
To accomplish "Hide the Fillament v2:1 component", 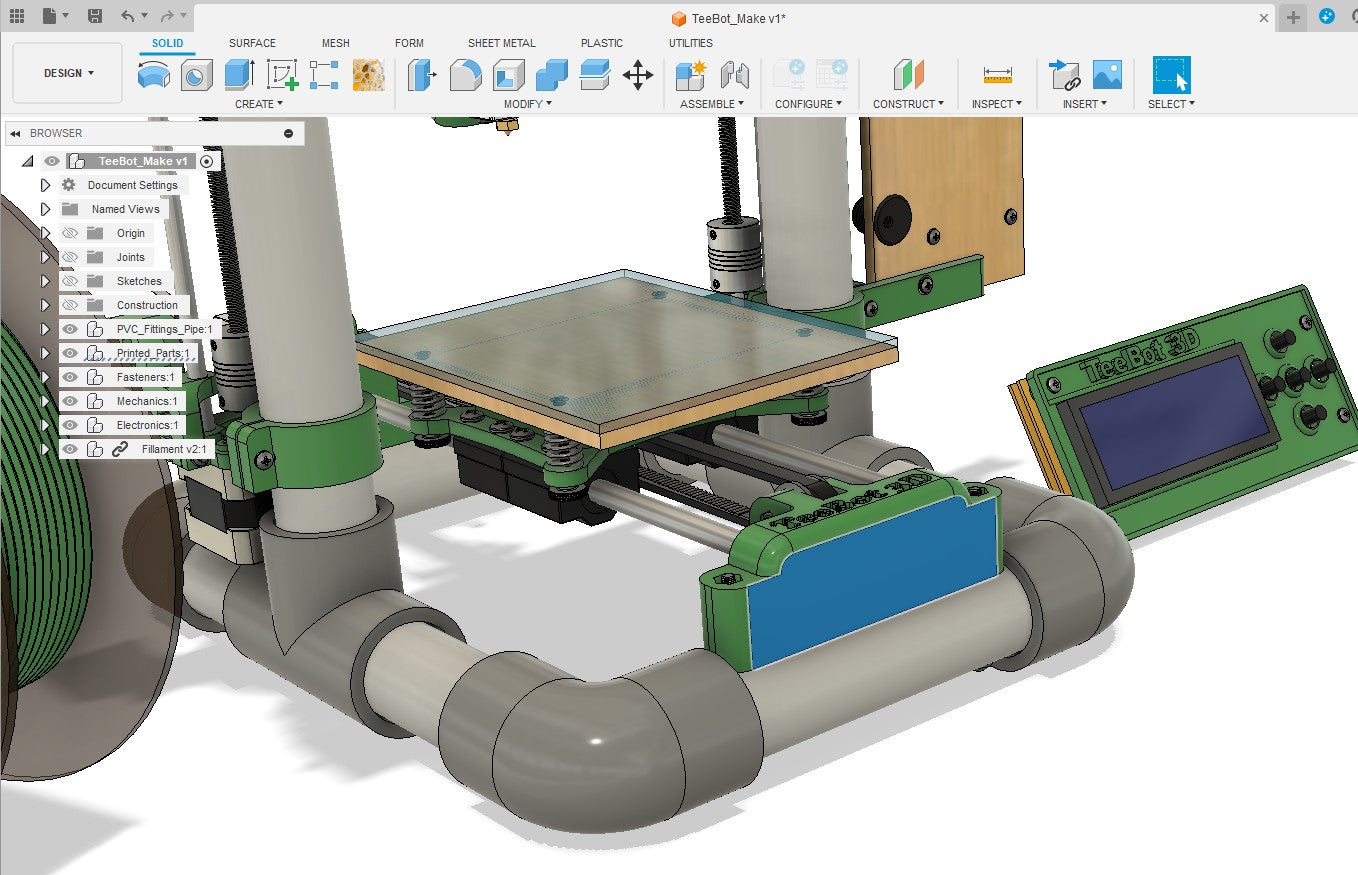I will click(x=70, y=449).
